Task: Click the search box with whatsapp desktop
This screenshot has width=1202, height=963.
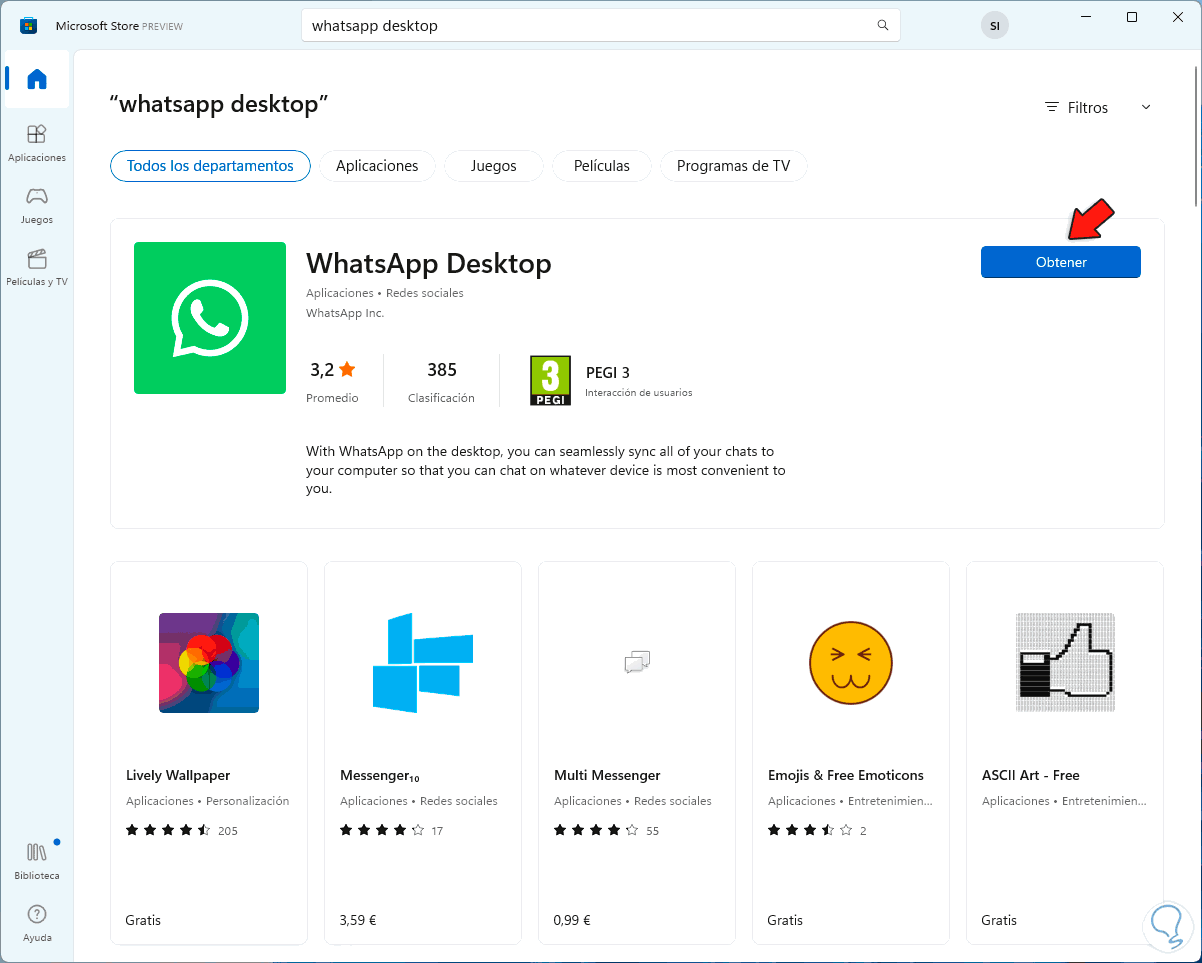Action: [600, 26]
